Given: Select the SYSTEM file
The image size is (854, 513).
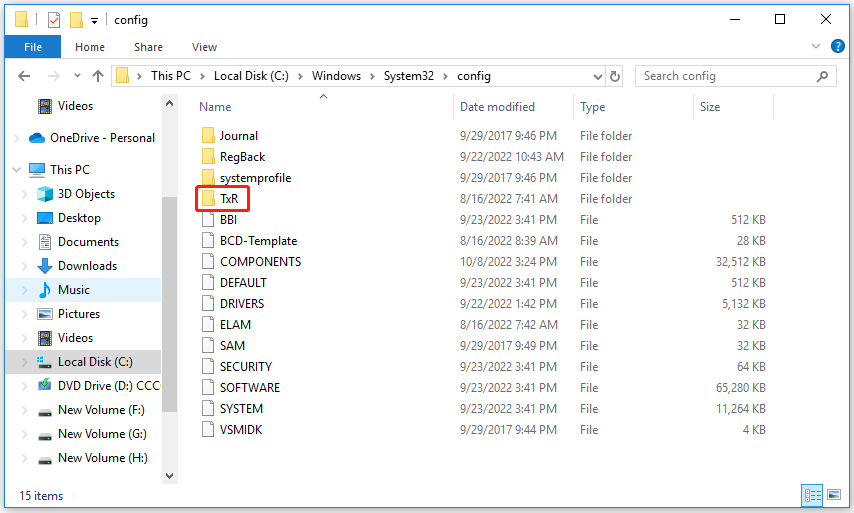Looking at the screenshot, I should pyautogui.click(x=241, y=409).
